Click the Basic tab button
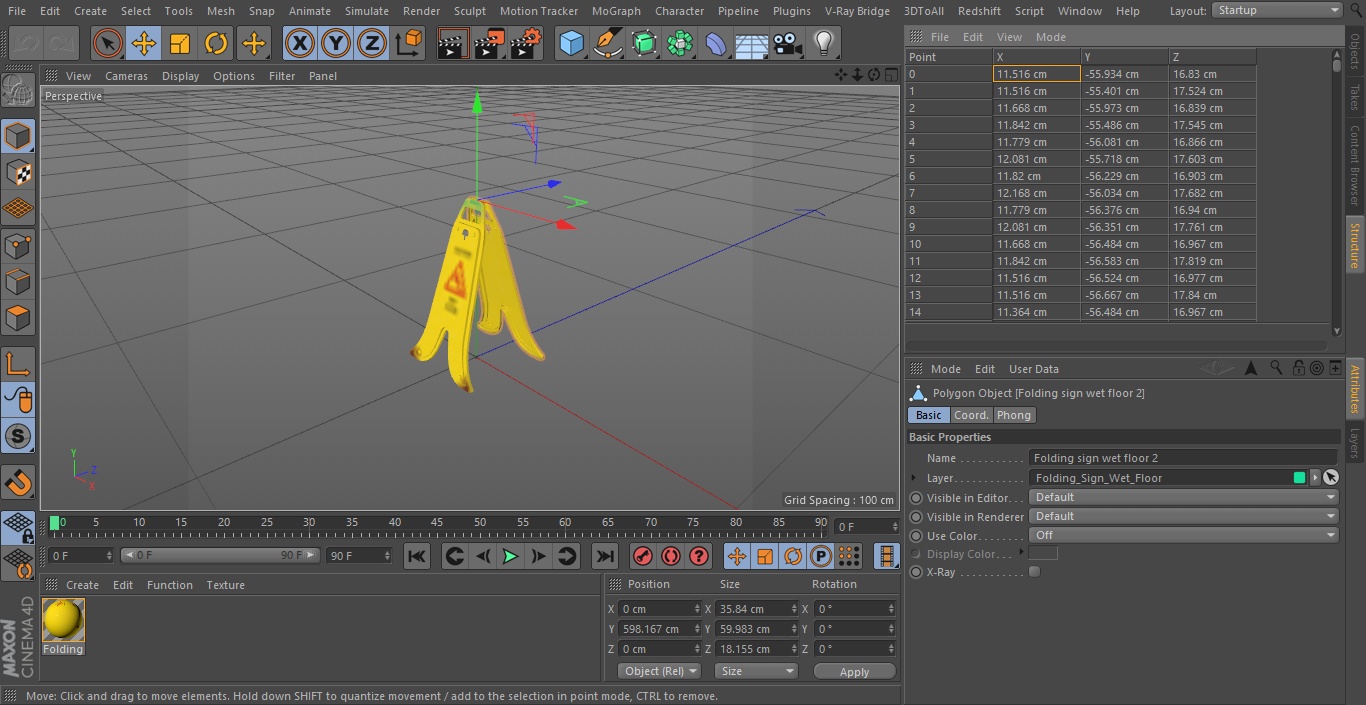This screenshot has width=1366, height=705. pos(928,415)
